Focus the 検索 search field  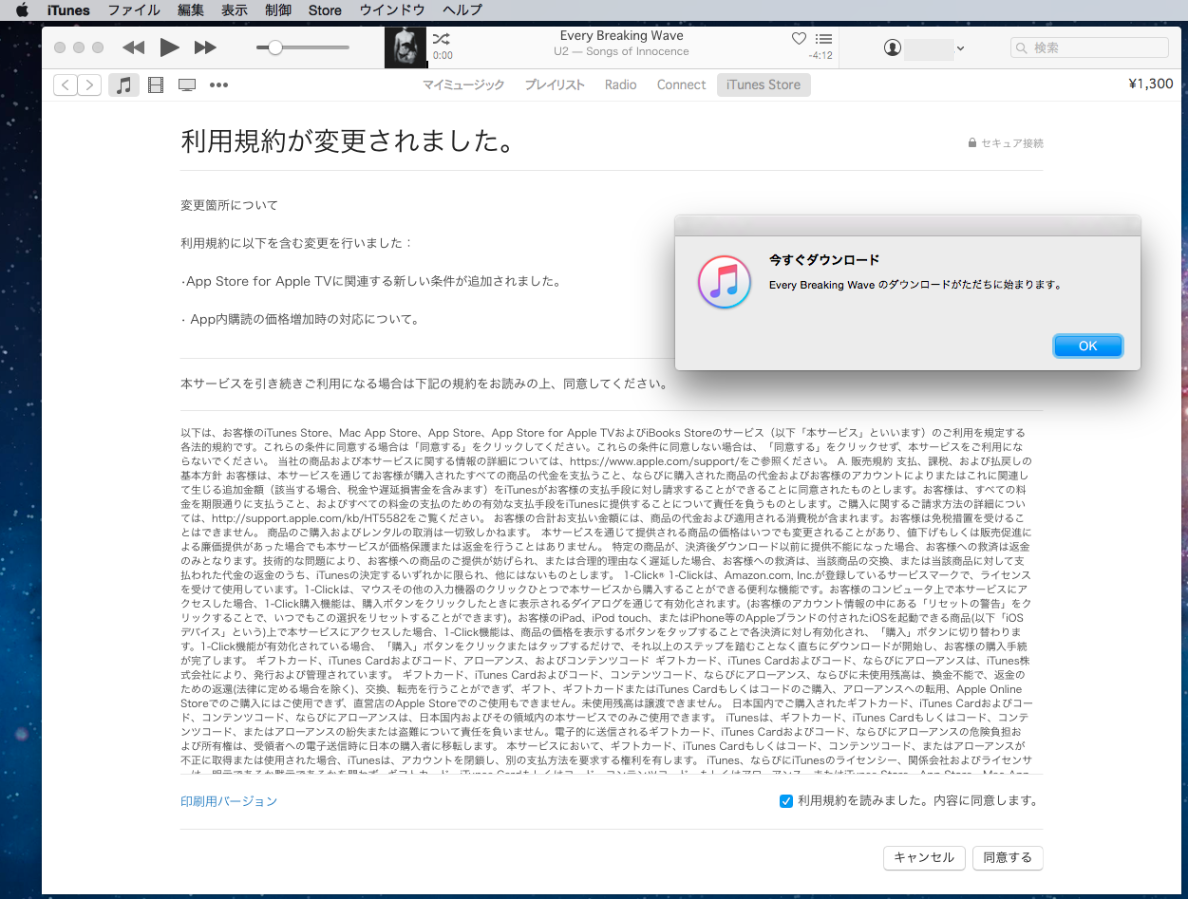(x=1090, y=48)
